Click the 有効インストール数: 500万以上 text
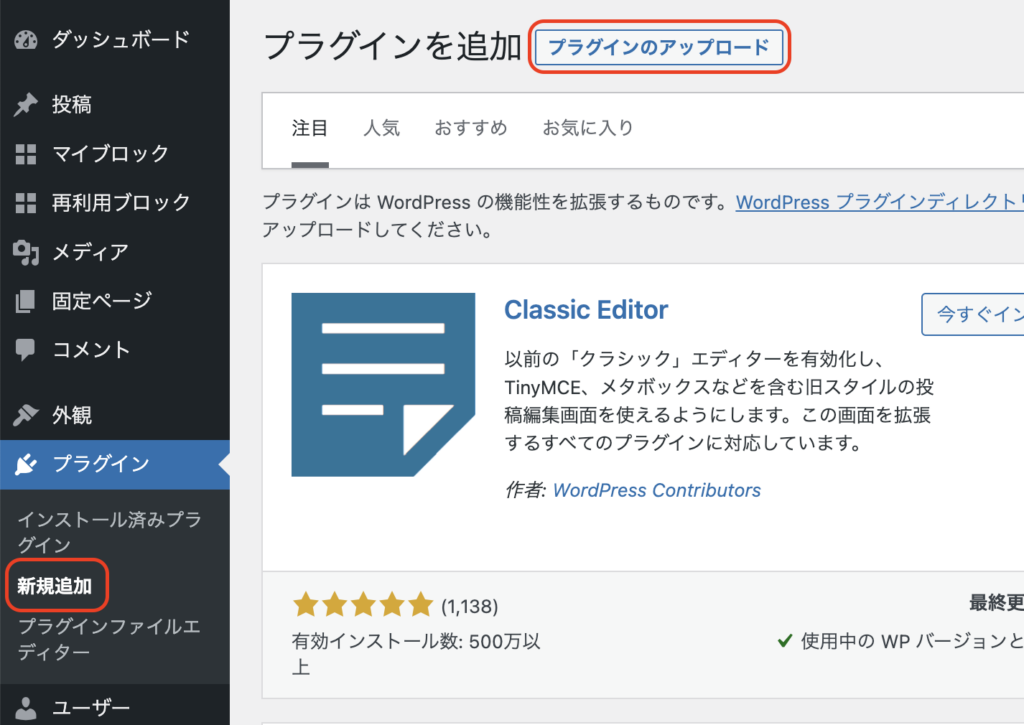The width and height of the screenshot is (1024, 725). point(416,654)
